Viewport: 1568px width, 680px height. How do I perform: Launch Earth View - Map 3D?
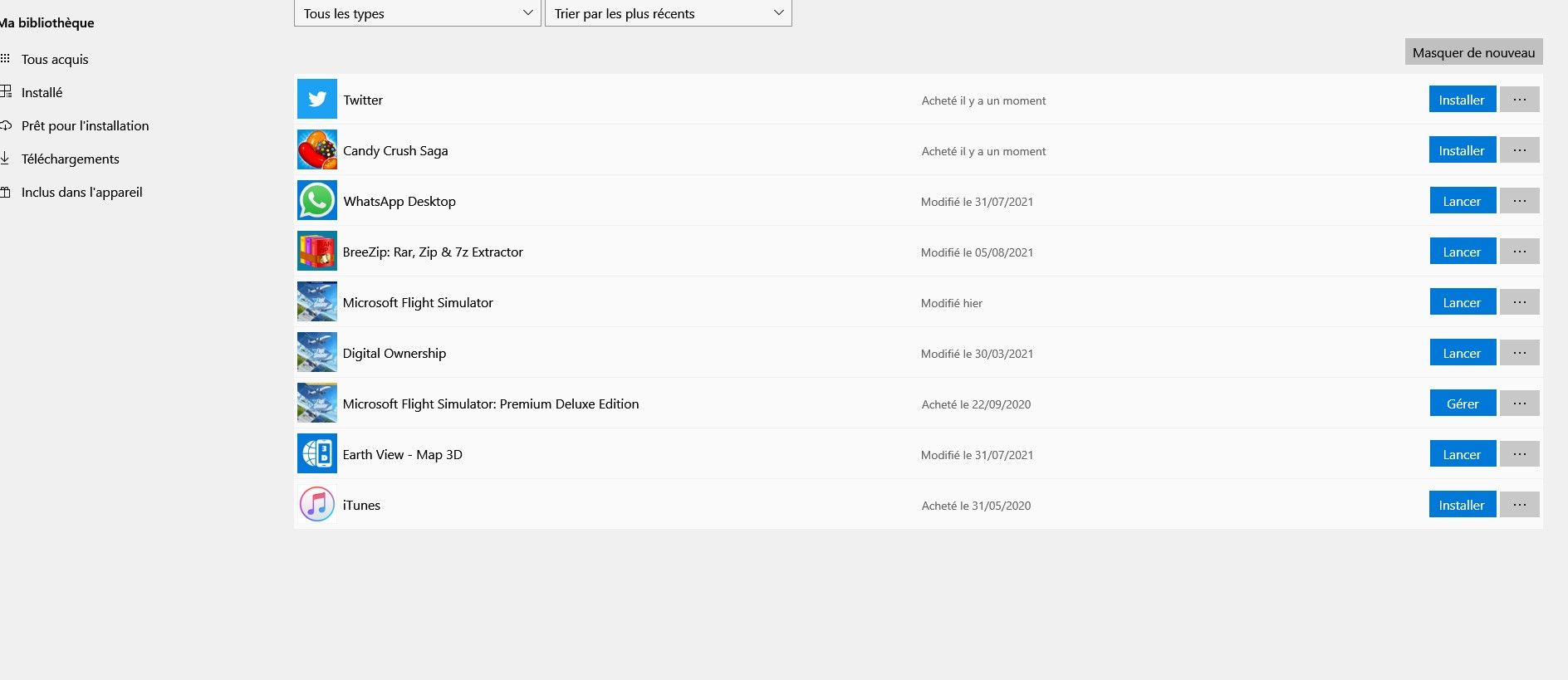(x=1463, y=454)
